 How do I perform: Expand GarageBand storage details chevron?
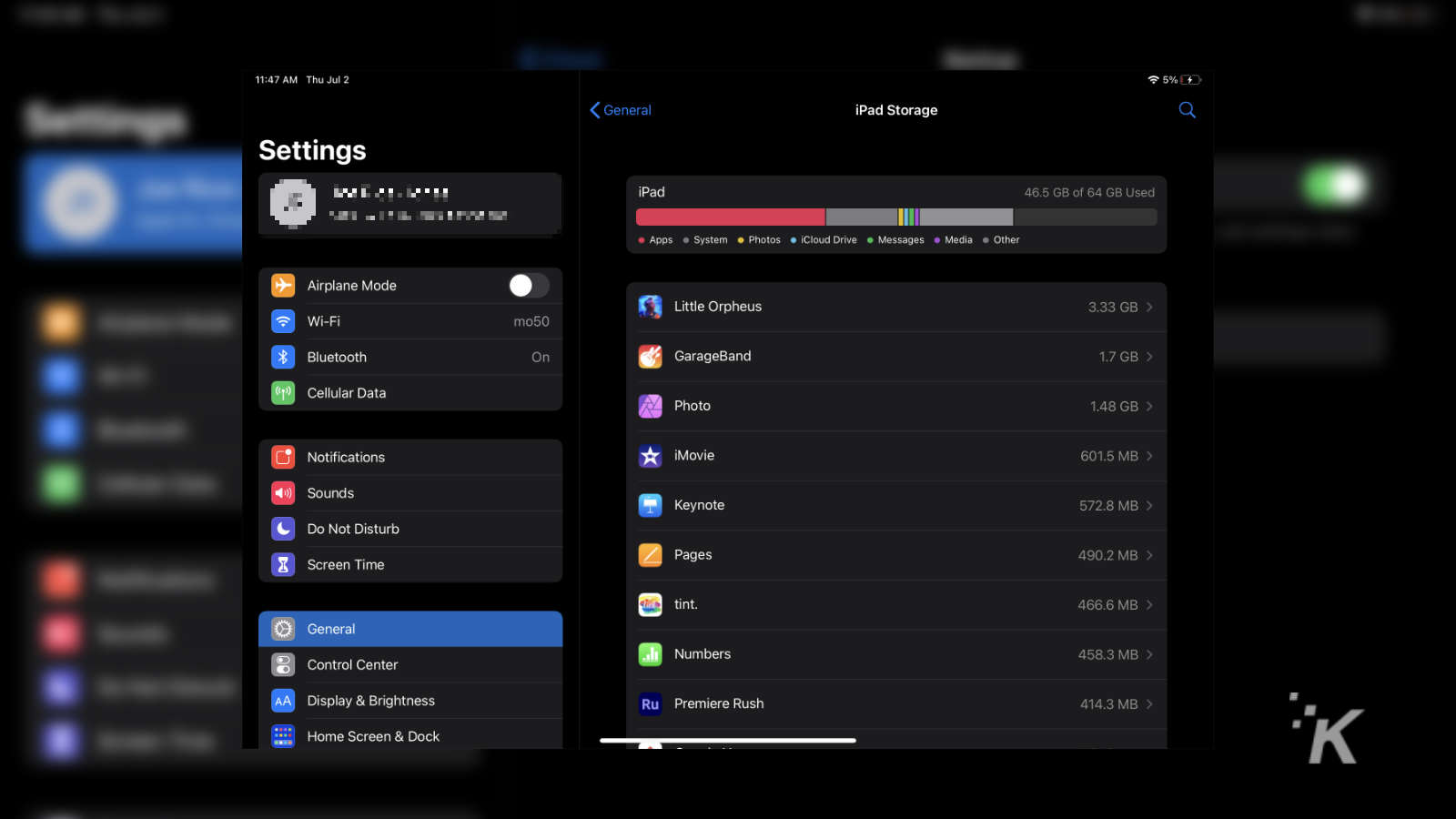click(1149, 357)
